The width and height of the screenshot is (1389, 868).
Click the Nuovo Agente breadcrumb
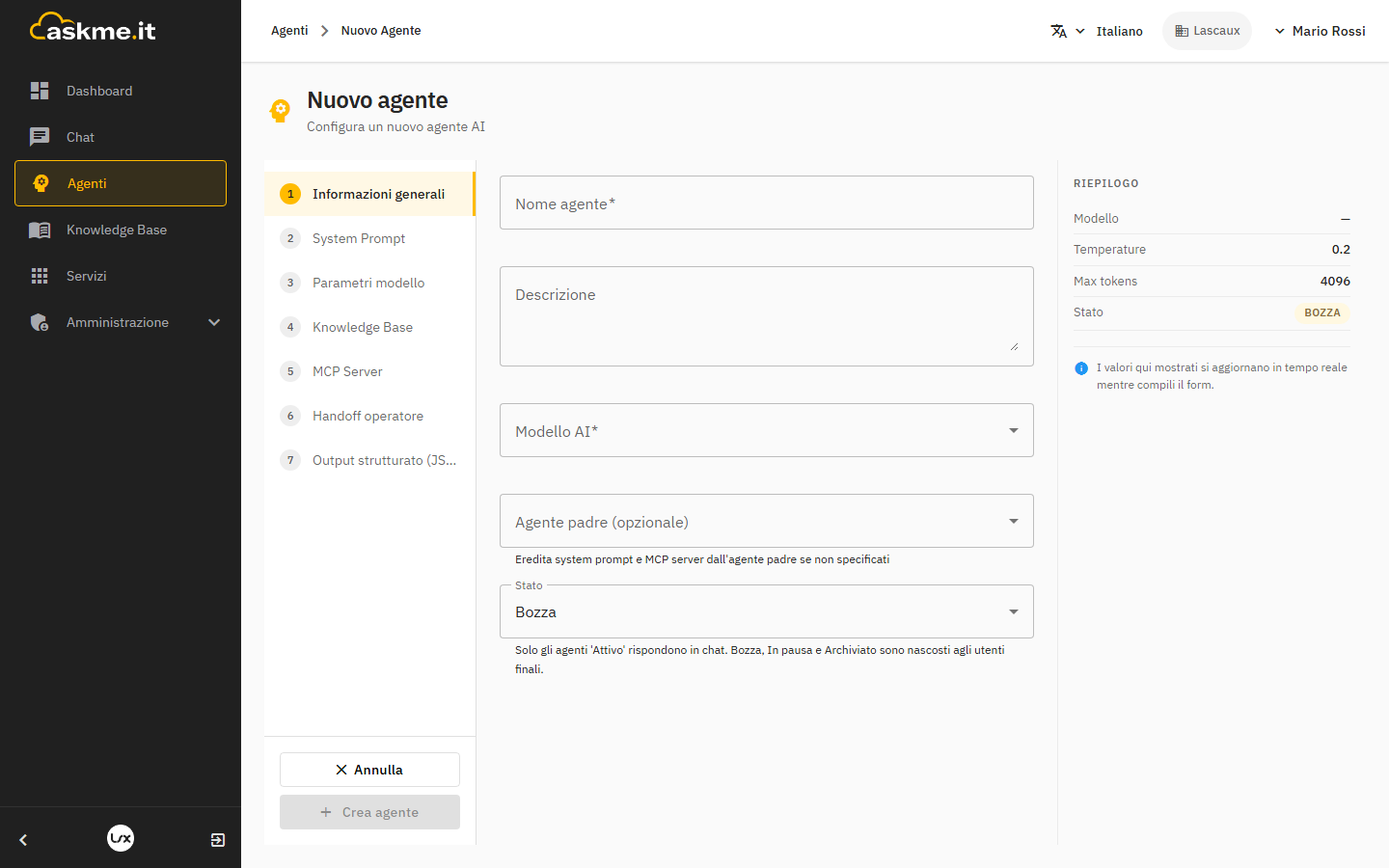click(381, 31)
